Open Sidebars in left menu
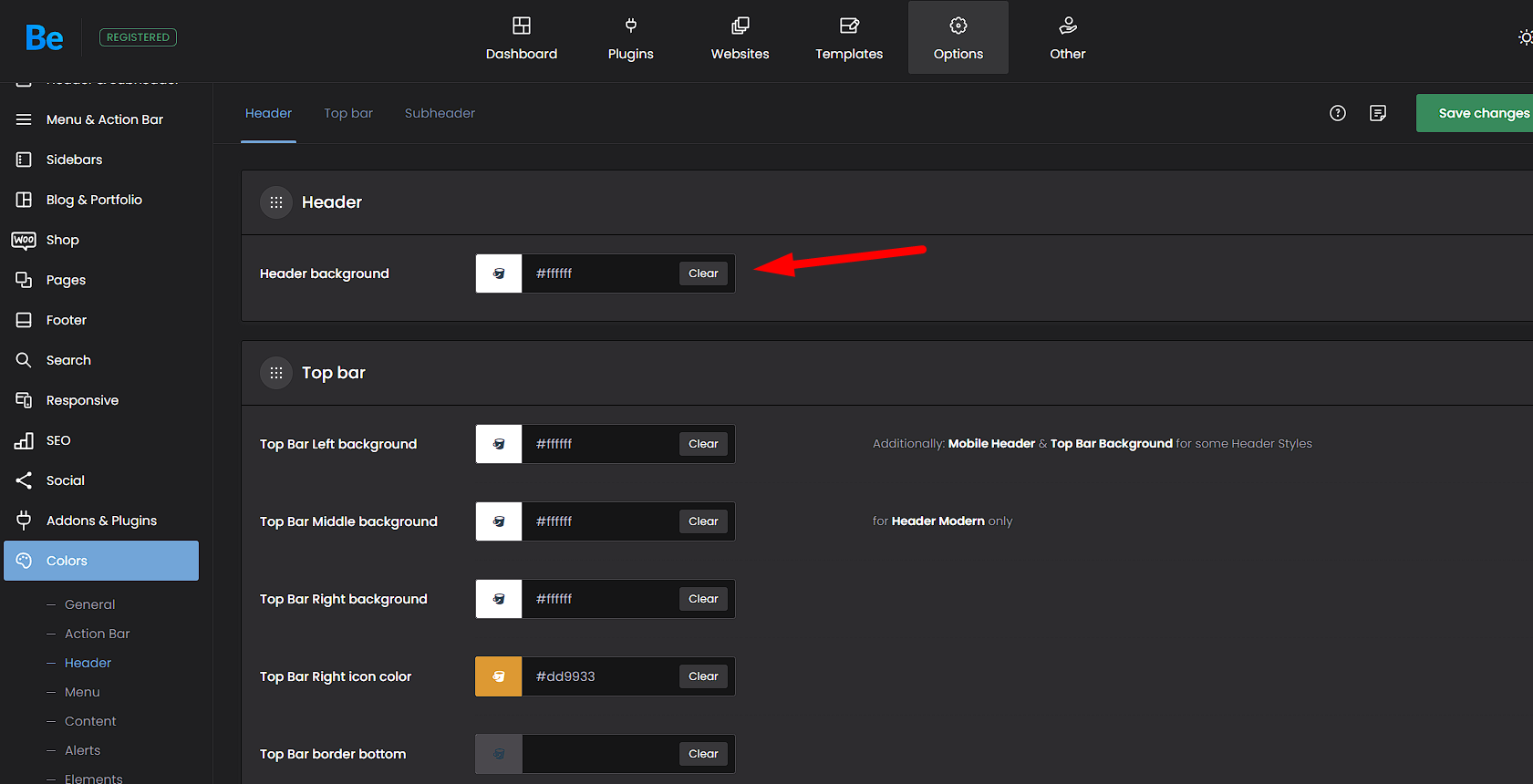 tap(101, 160)
